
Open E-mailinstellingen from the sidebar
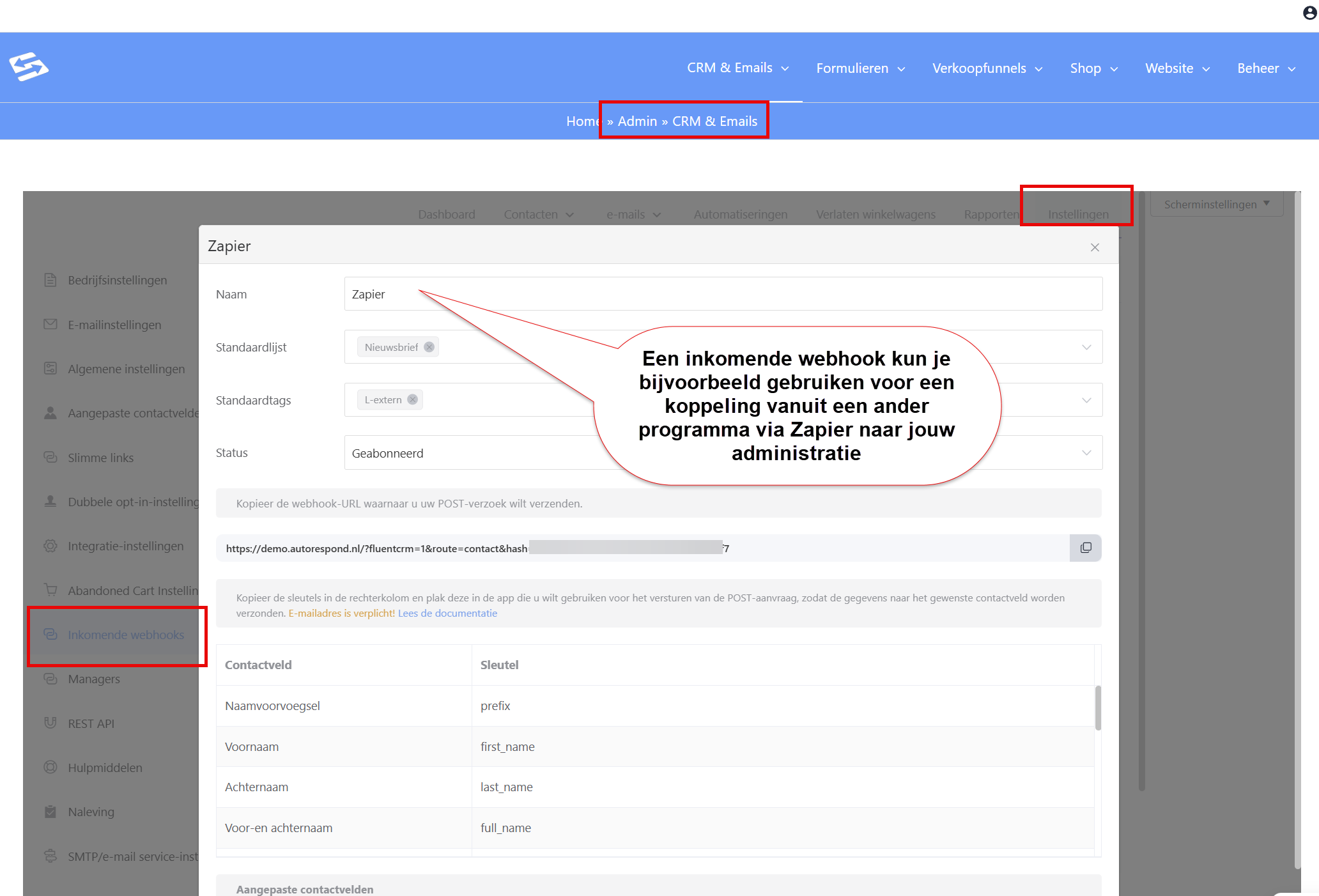point(114,325)
